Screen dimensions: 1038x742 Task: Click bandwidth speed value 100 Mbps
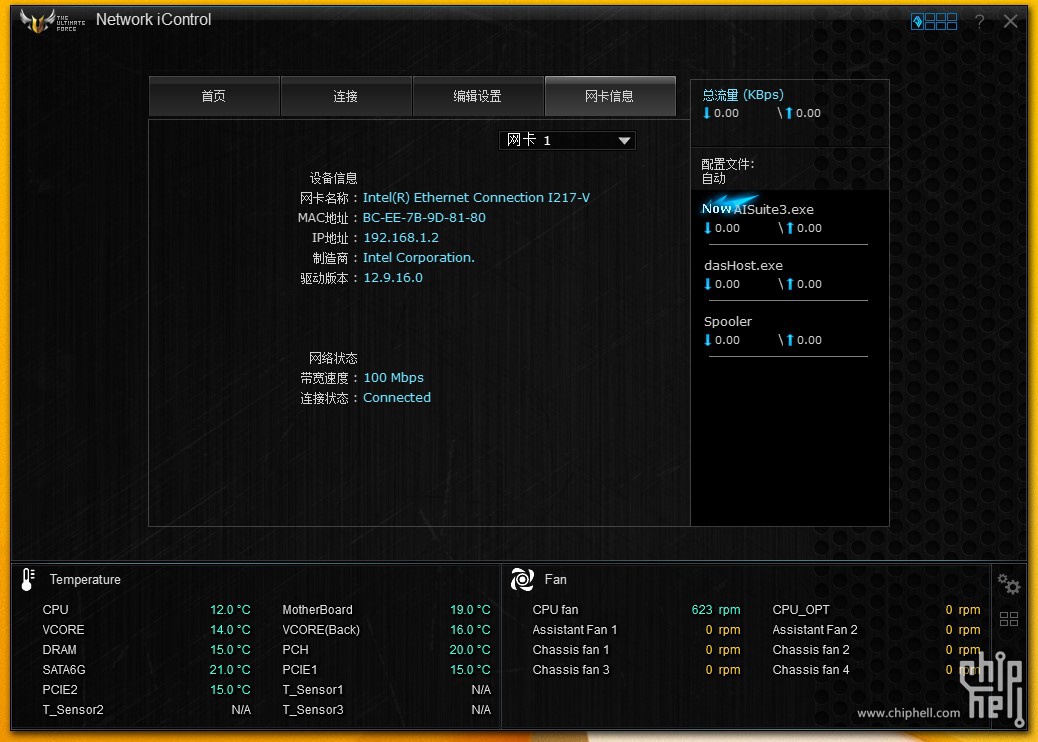pos(394,378)
